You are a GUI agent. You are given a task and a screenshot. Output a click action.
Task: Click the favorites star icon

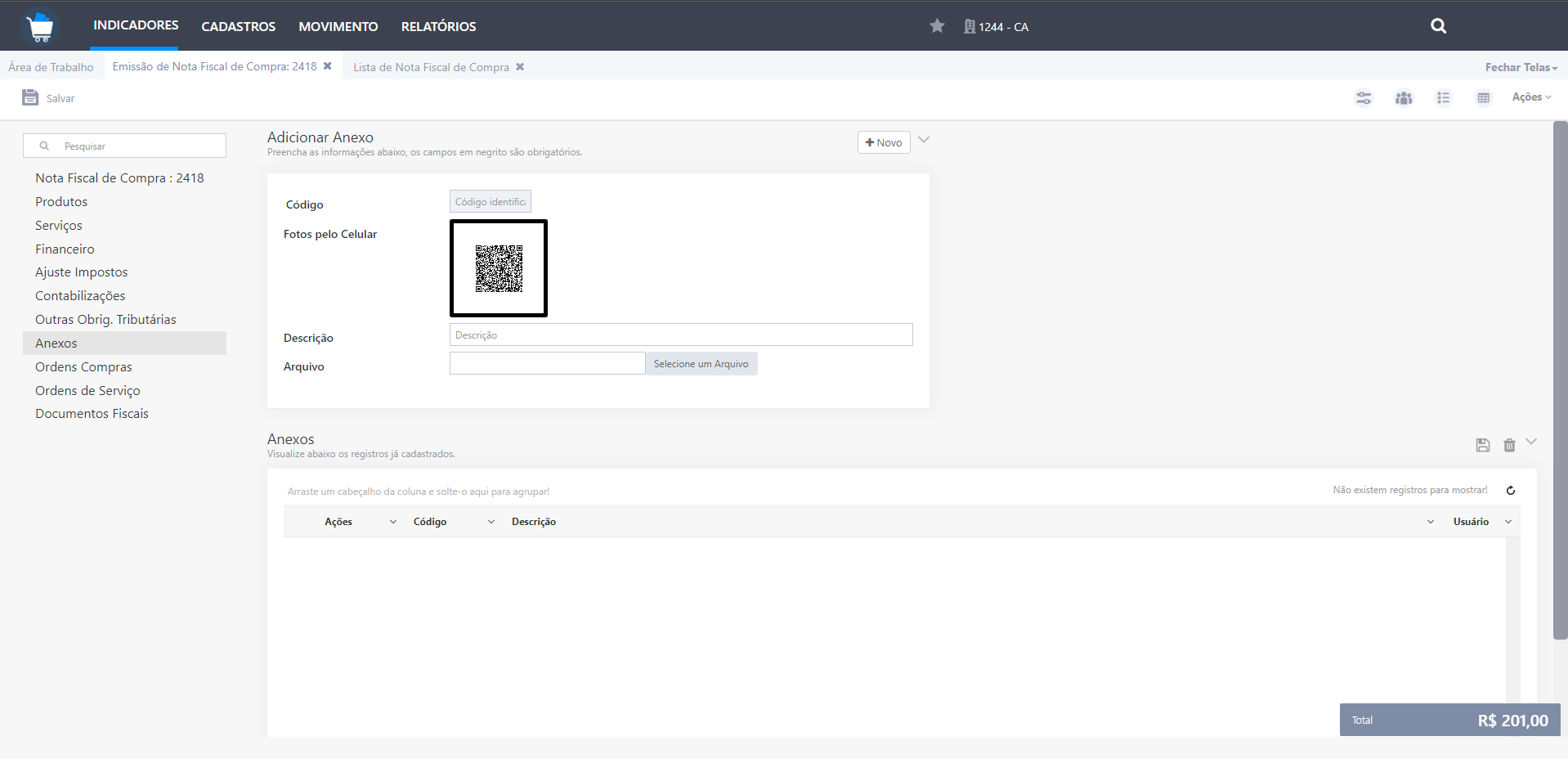pyautogui.click(x=937, y=26)
